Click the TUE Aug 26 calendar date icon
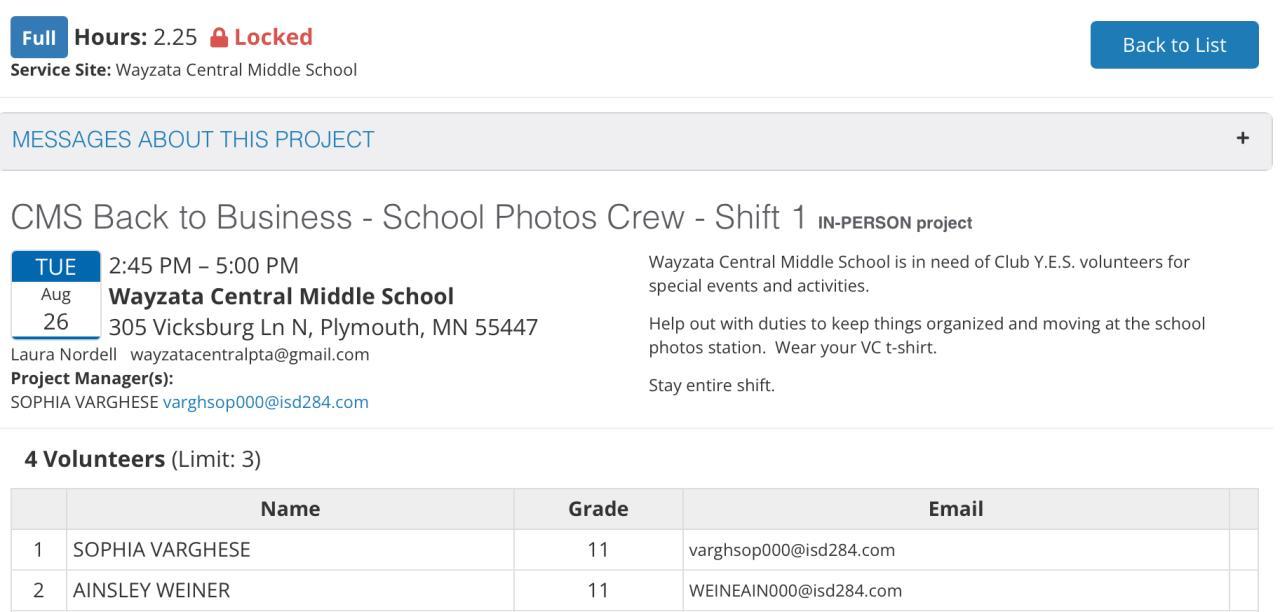Image resolution: width=1280 pixels, height=612 pixels. [56, 295]
